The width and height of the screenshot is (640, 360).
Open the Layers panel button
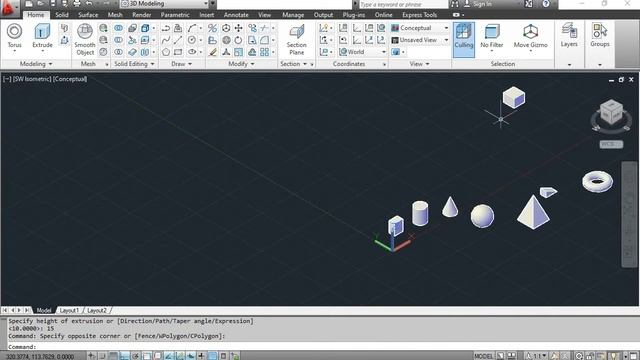coord(569,35)
